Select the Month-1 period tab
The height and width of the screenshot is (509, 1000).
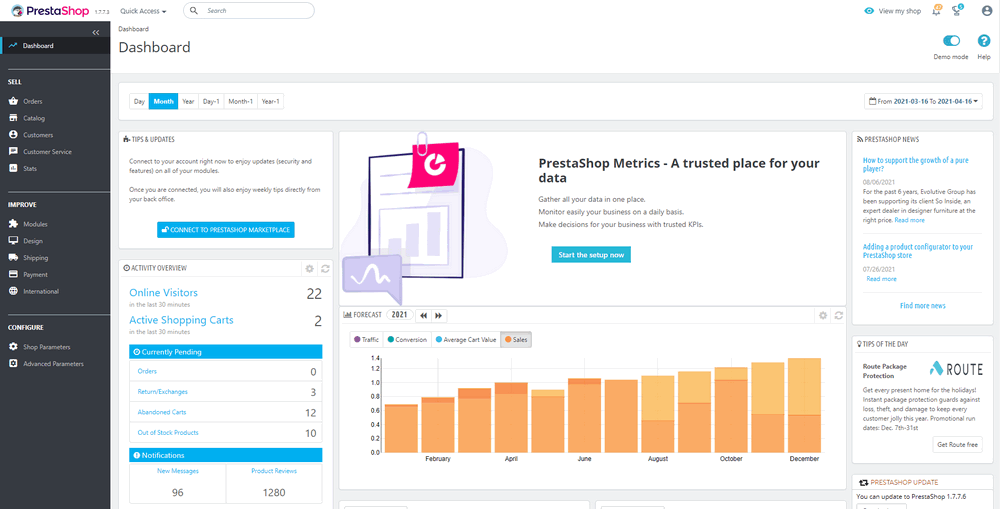(241, 101)
